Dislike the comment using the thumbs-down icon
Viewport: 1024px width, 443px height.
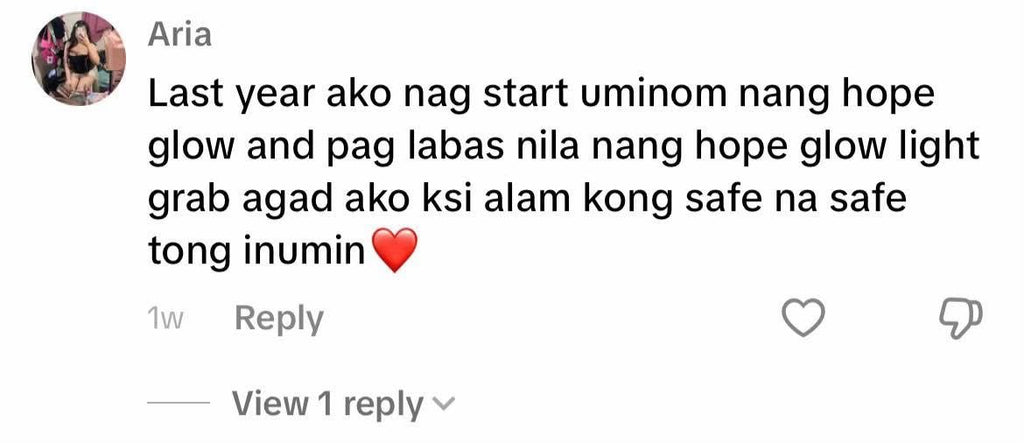click(960, 319)
